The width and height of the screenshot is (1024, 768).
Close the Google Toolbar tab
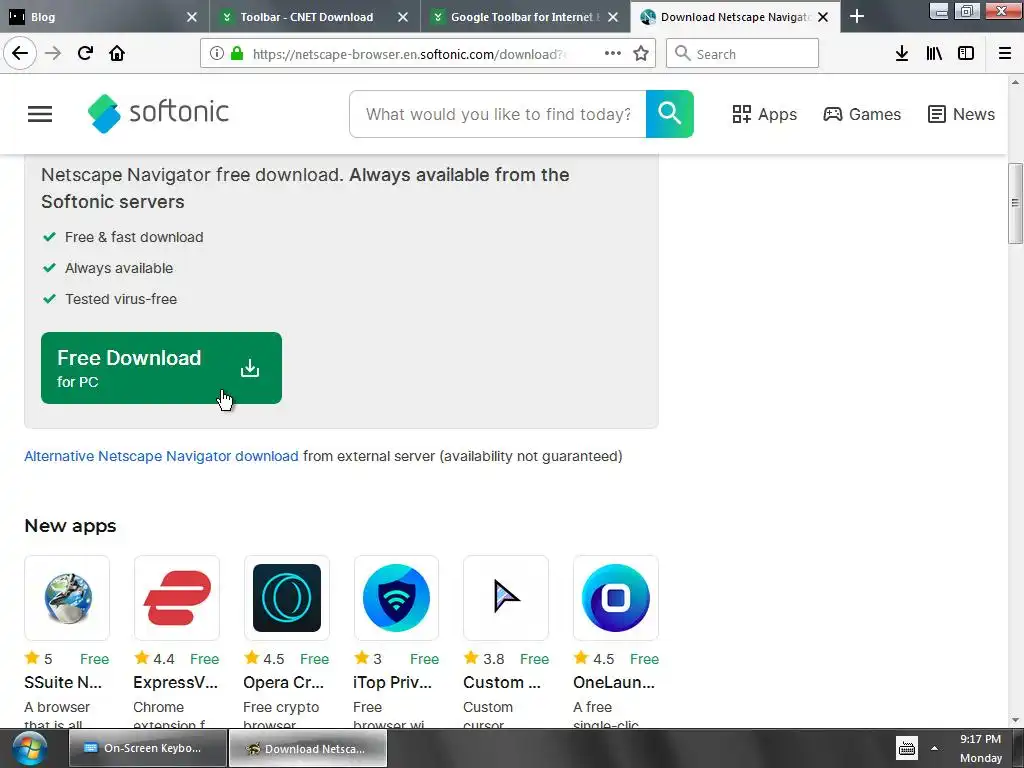[x=613, y=17]
